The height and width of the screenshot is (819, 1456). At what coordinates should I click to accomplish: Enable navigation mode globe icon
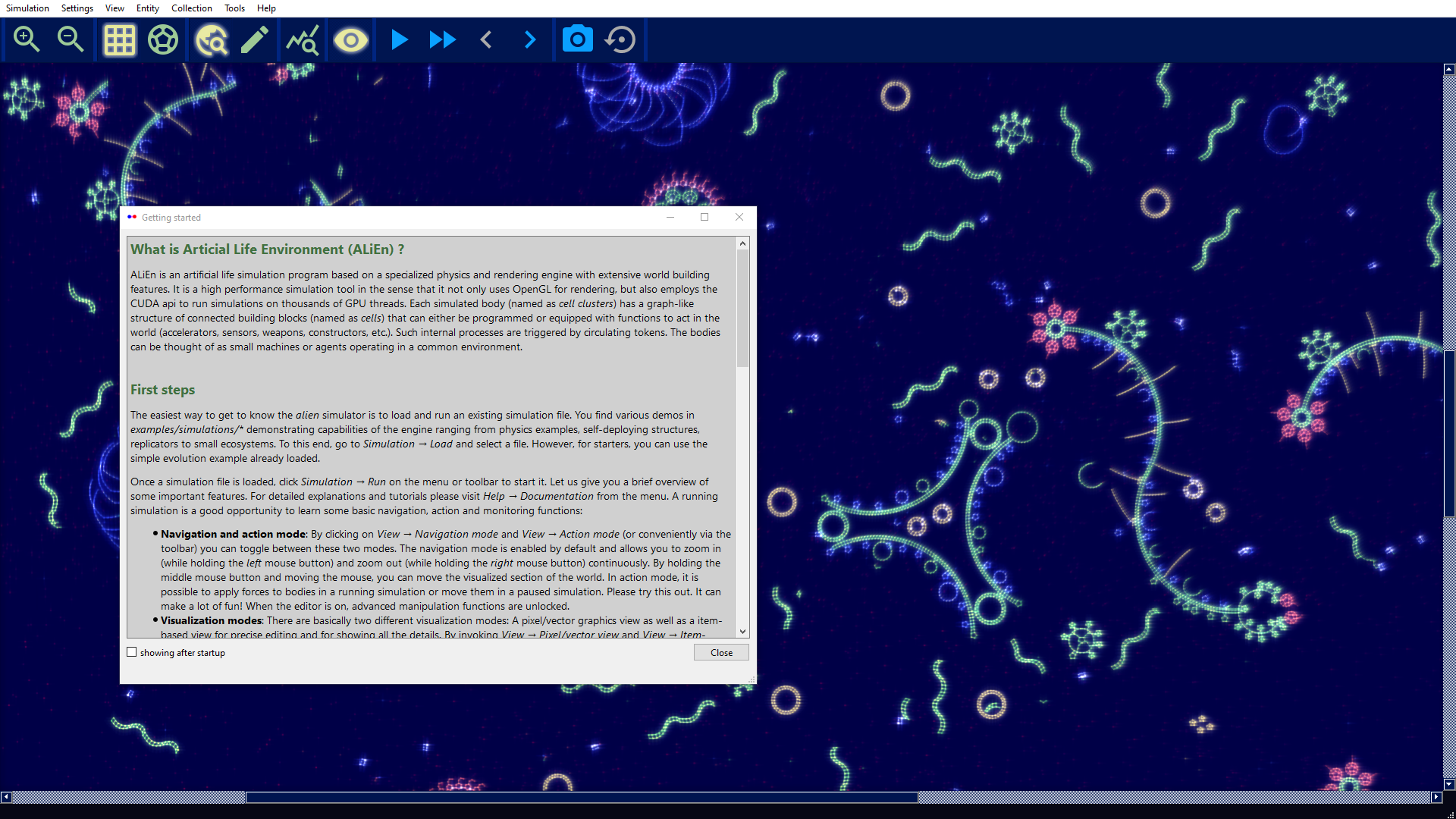click(x=212, y=39)
